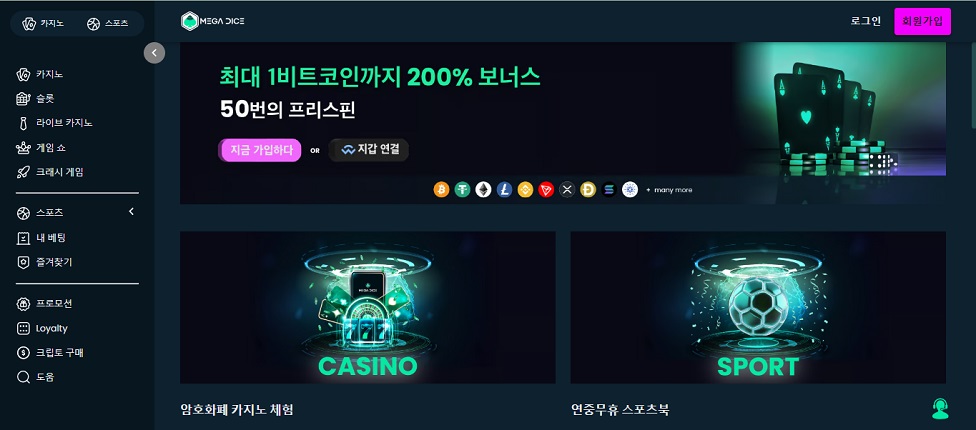The width and height of the screenshot is (976, 430).
Task: Click the Mega Dice logo
Action: (212, 21)
